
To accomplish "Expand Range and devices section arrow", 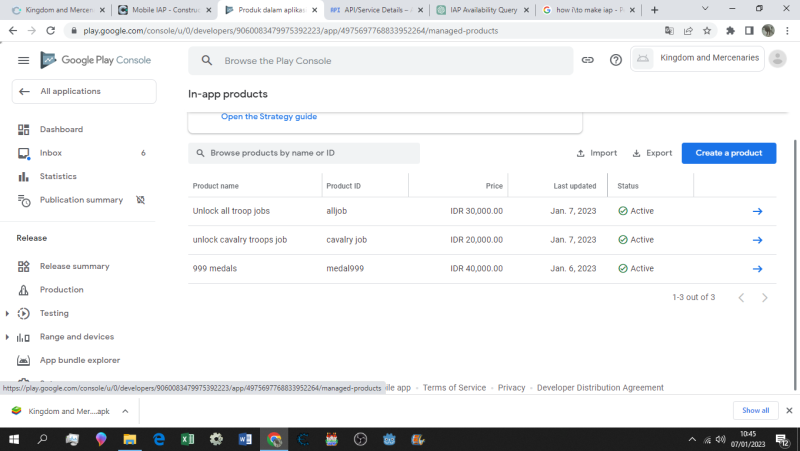I will pos(7,337).
